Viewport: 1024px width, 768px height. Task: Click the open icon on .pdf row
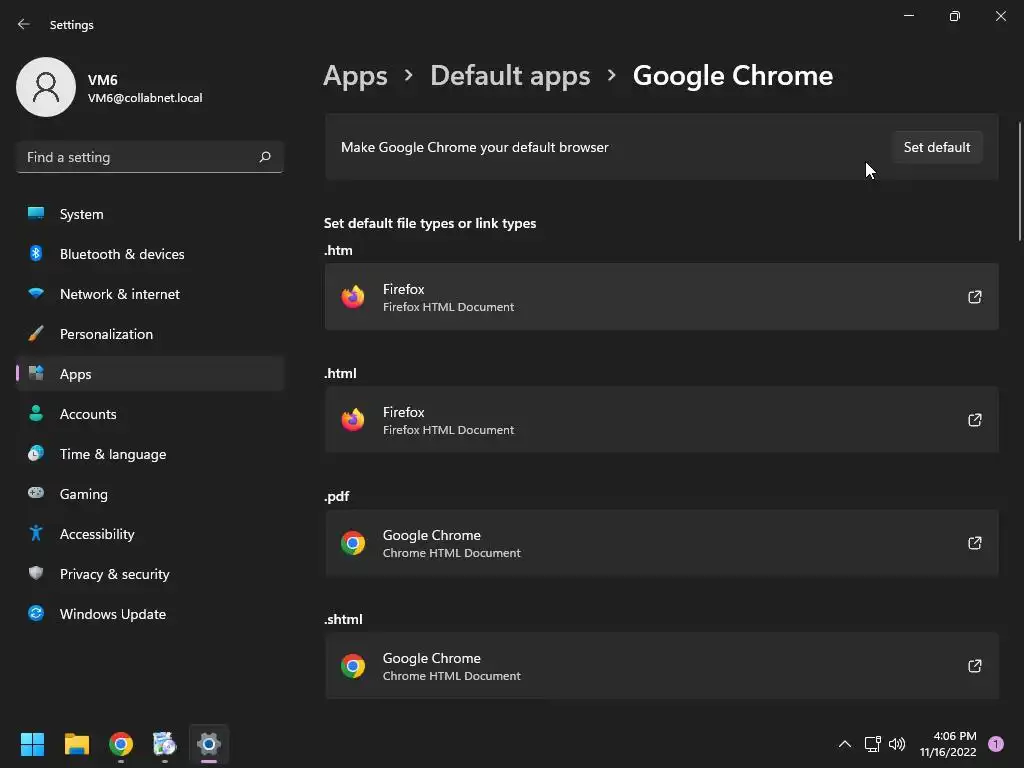[x=974, y=543]
